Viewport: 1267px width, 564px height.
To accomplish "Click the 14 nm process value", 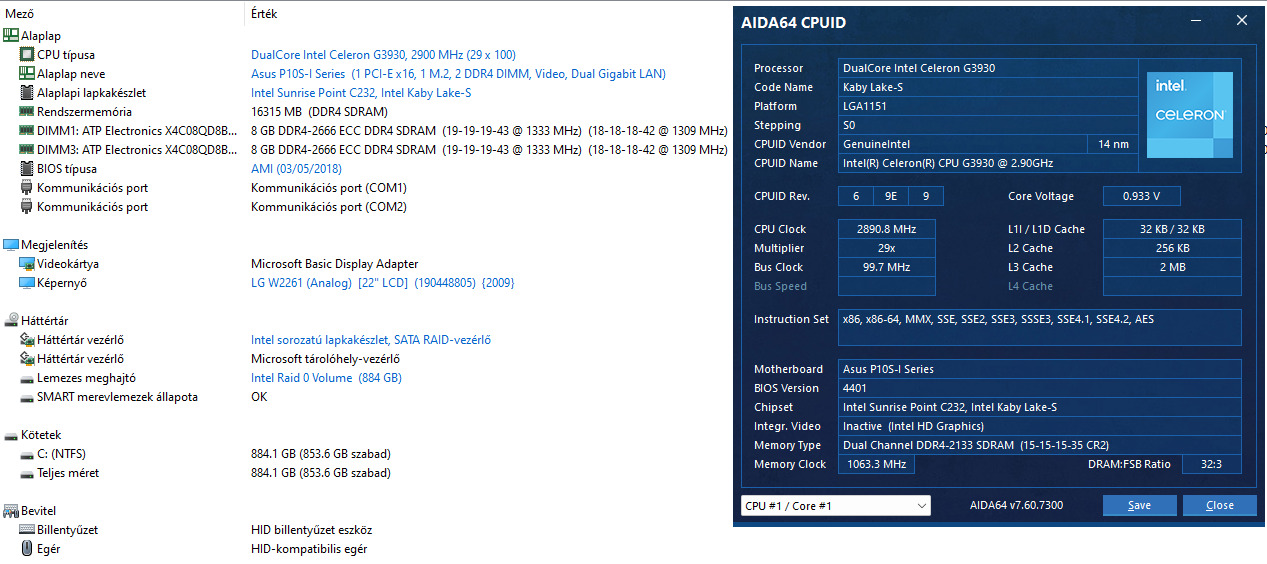I will [1112, 144].
